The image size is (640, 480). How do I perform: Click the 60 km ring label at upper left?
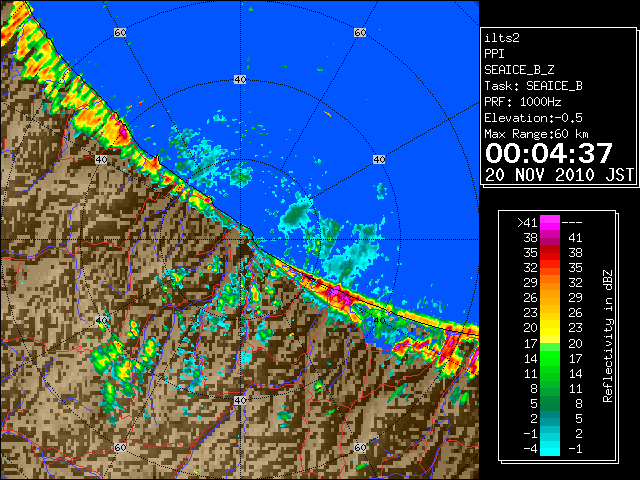[120, 32]
